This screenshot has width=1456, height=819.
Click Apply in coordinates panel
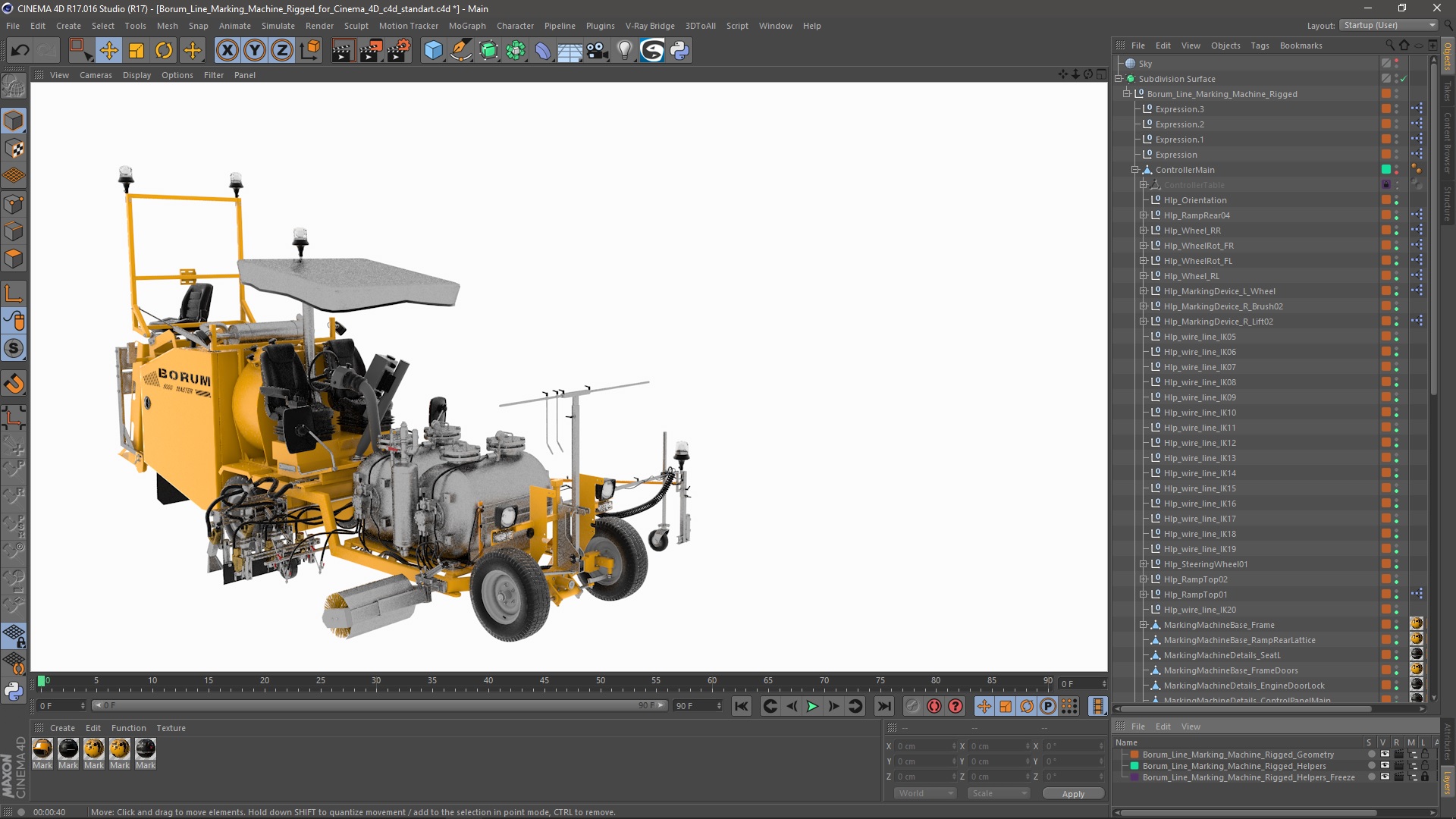point(1073,794)
